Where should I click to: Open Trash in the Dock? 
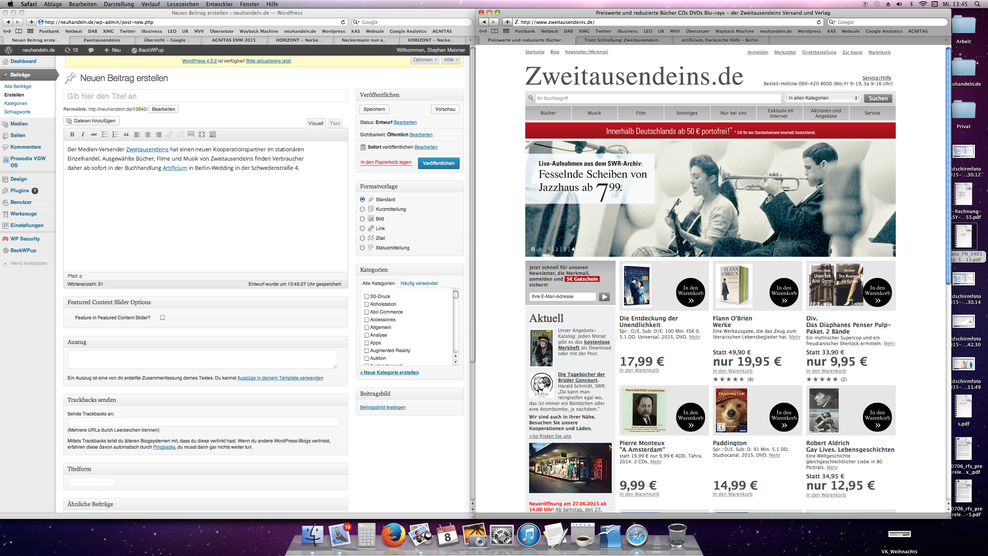coord(677,535)
